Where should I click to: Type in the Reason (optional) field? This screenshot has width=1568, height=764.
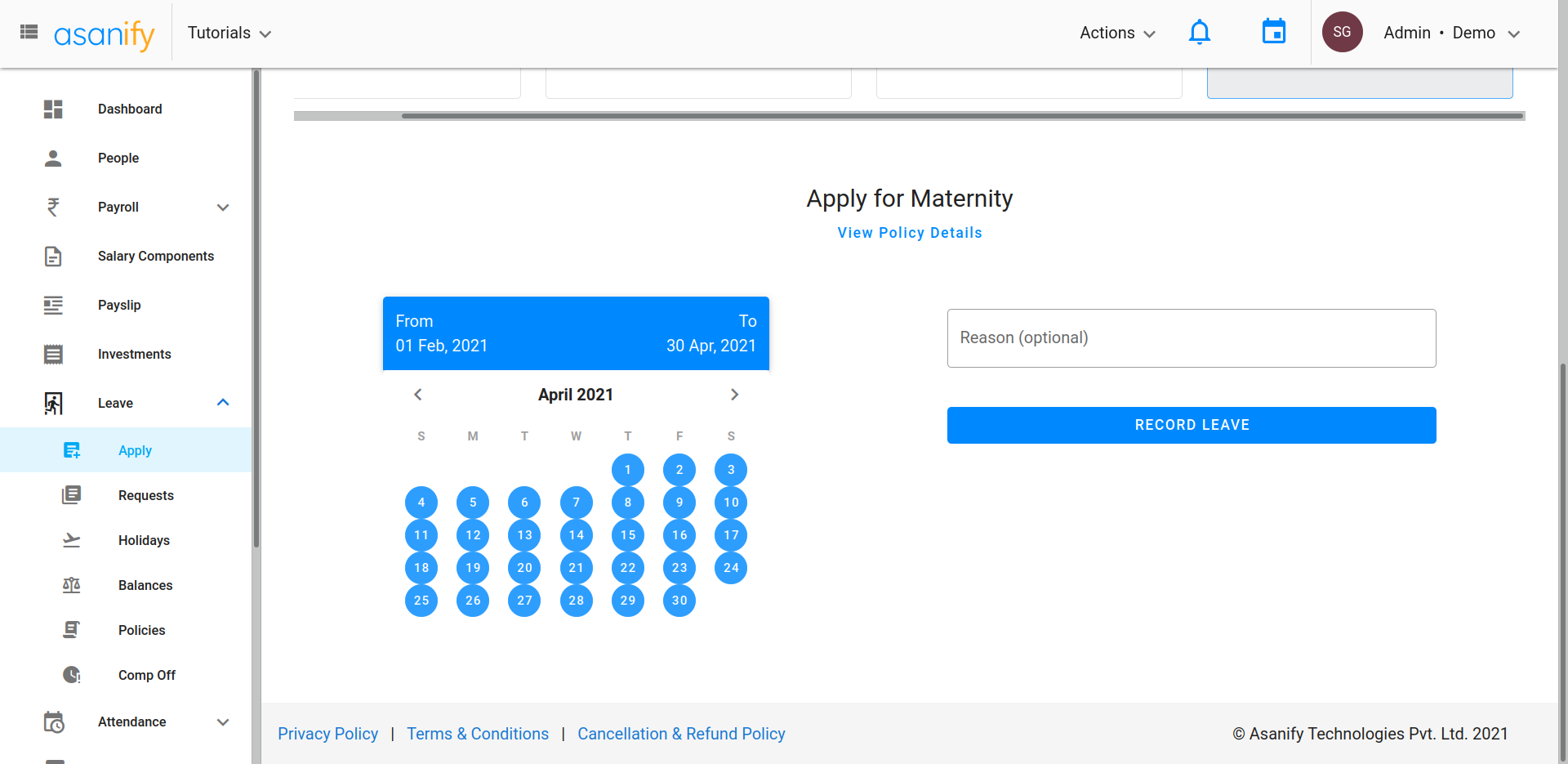[x=1192, y=337]
